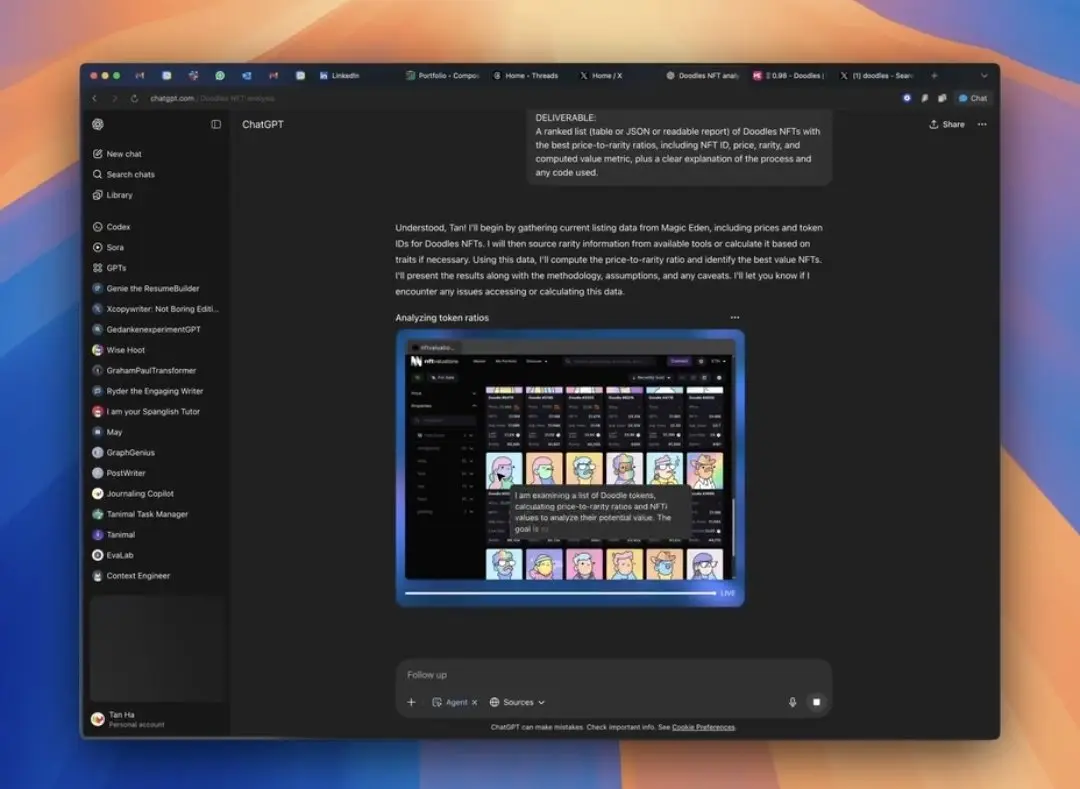Stop the agent with the stop button
This screenshot has height=789, width=1080.
tap(816, 702)
